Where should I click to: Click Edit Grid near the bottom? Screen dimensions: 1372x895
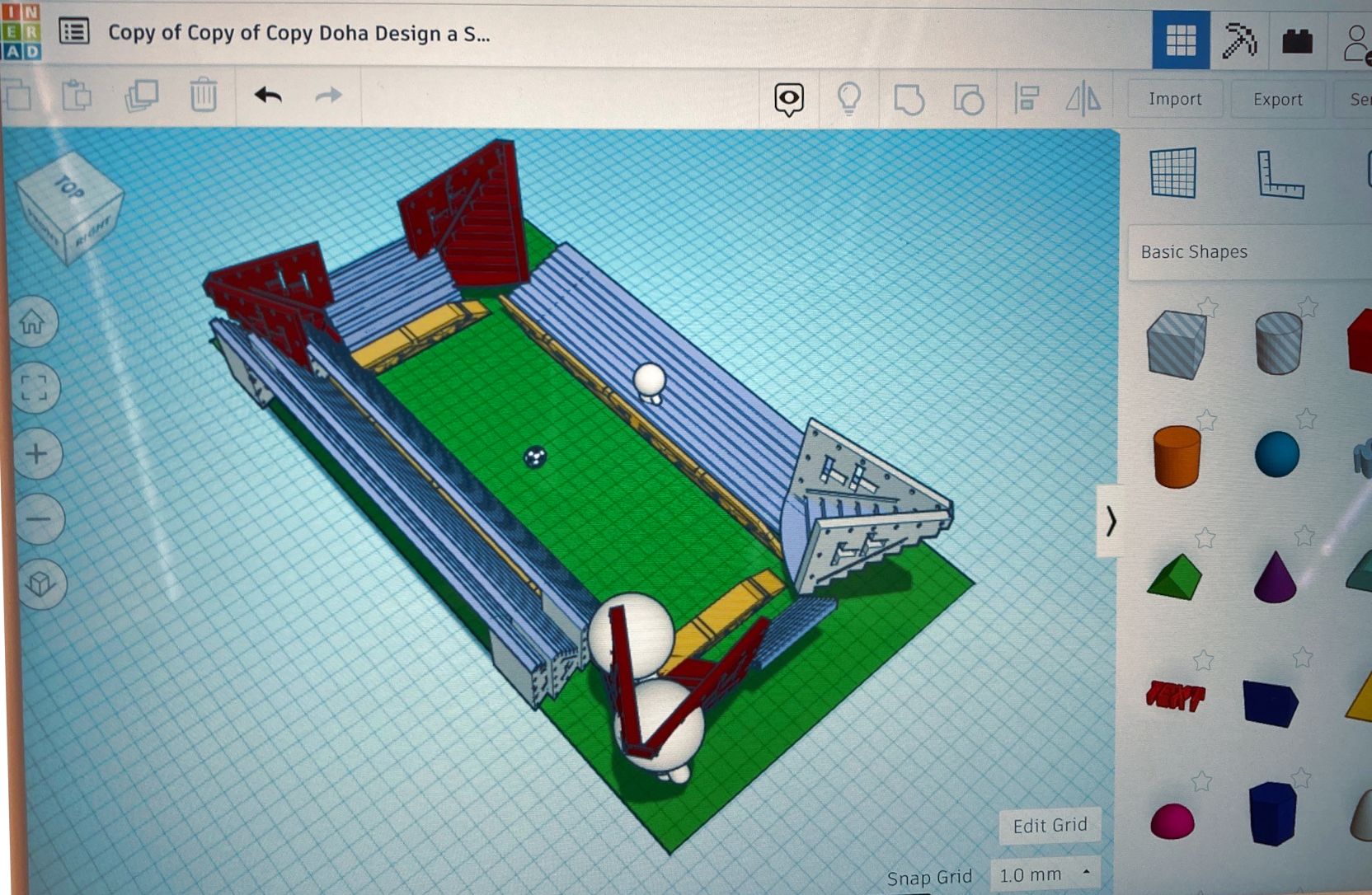click(1049, 825)
